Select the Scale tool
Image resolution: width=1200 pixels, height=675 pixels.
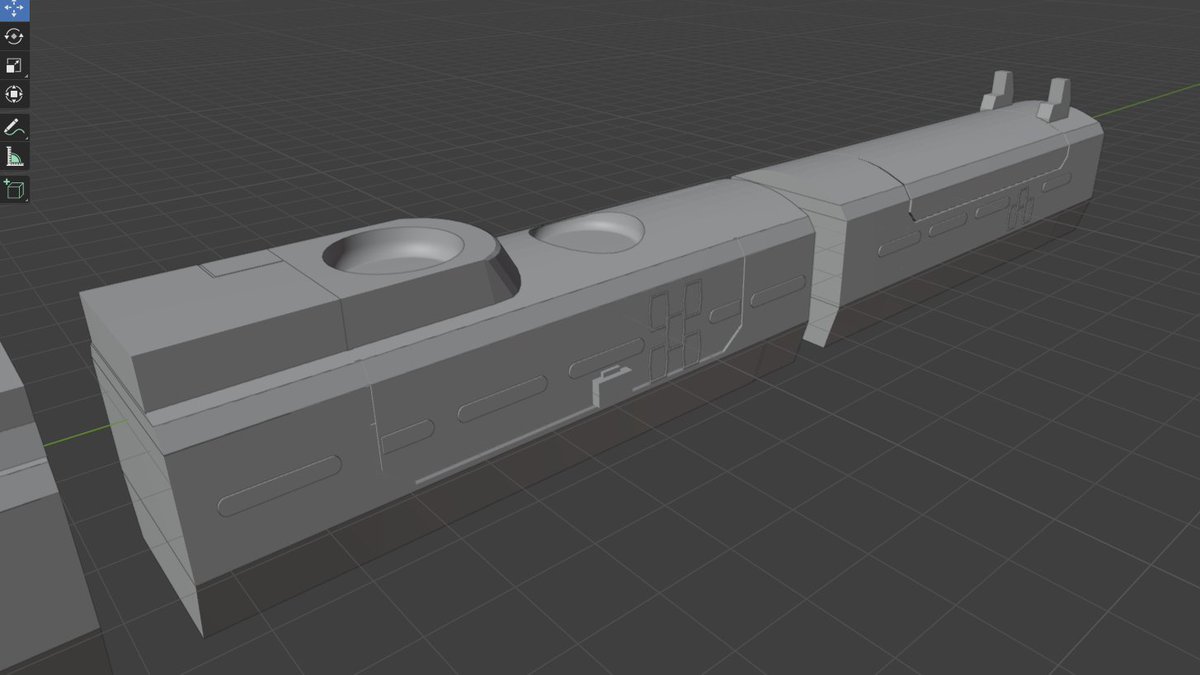[14, 66]
